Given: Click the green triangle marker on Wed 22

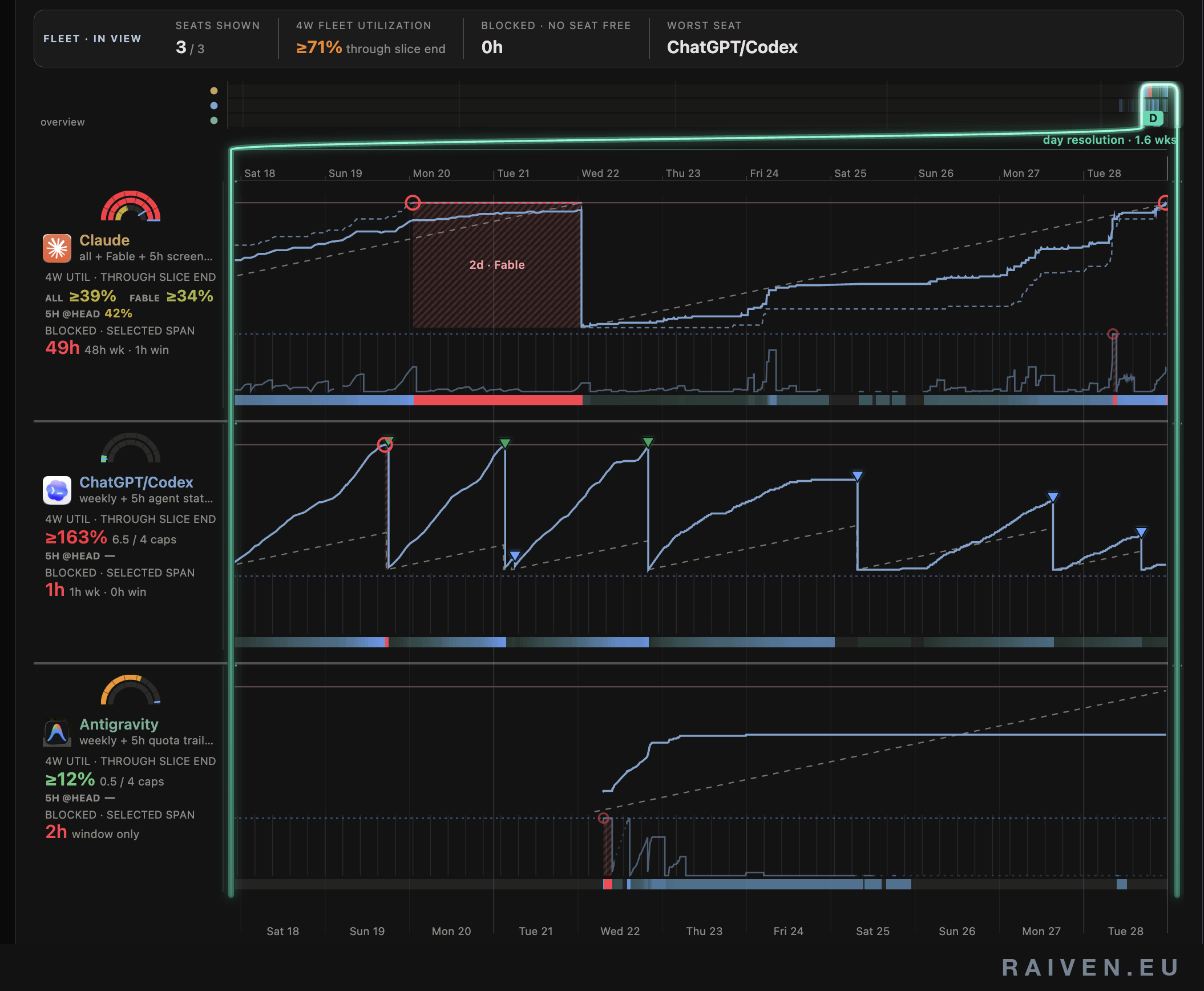Looking at the screenshot, I should point(648,442).
